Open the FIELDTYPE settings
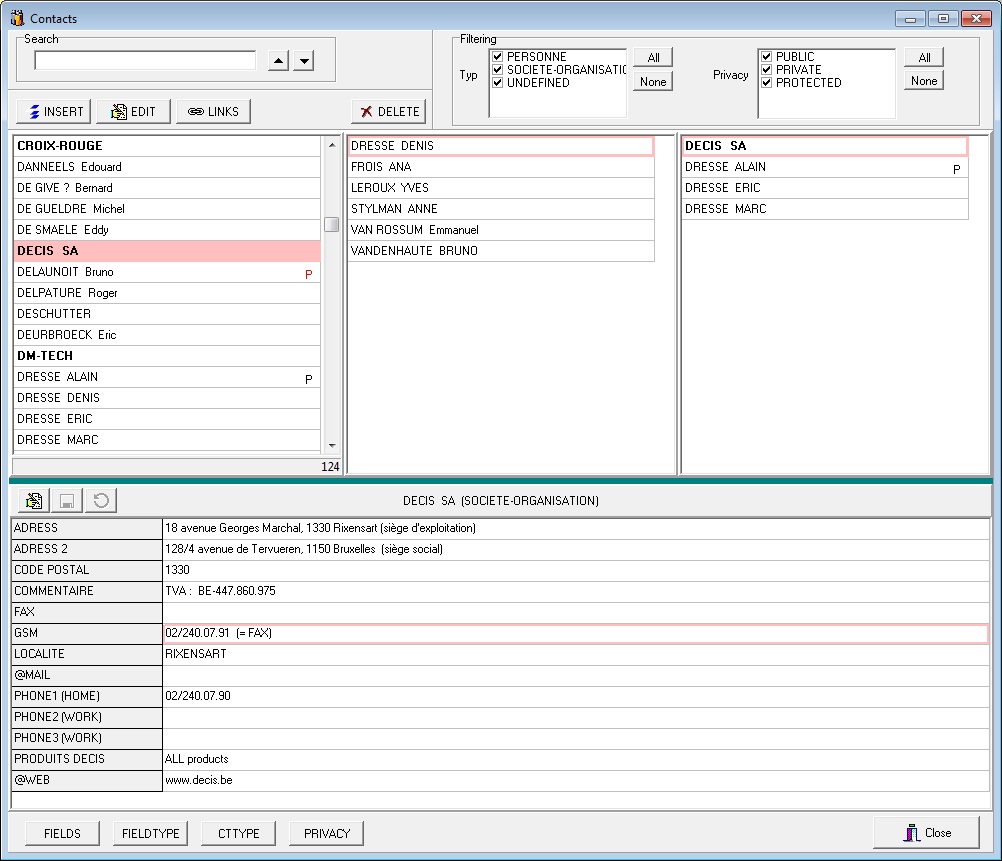Viewport: 1002px width, 861px height. [150, 833]
